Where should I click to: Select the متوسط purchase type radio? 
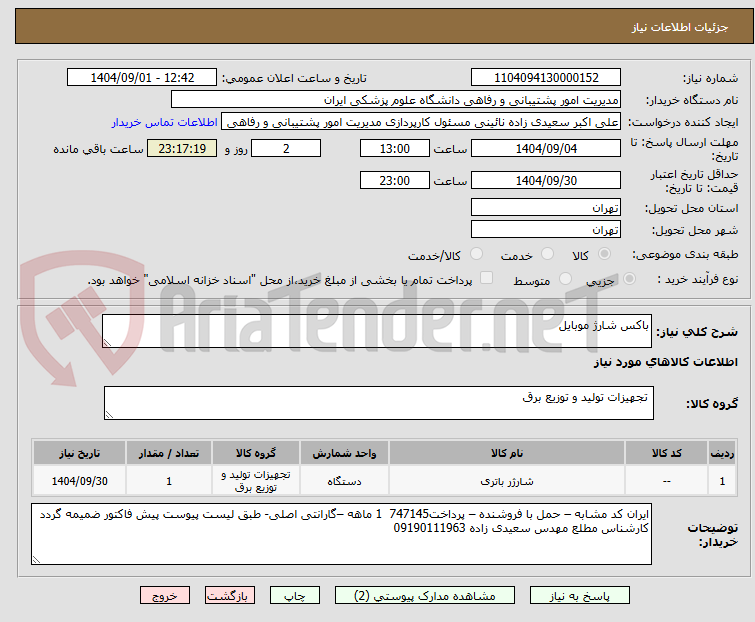[565, 279]
